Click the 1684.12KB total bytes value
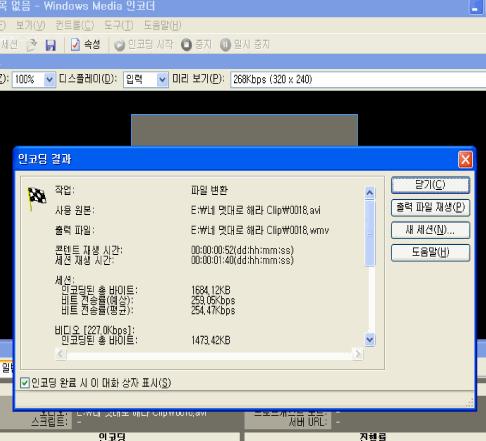486x441 pixels. pos(211,290)
